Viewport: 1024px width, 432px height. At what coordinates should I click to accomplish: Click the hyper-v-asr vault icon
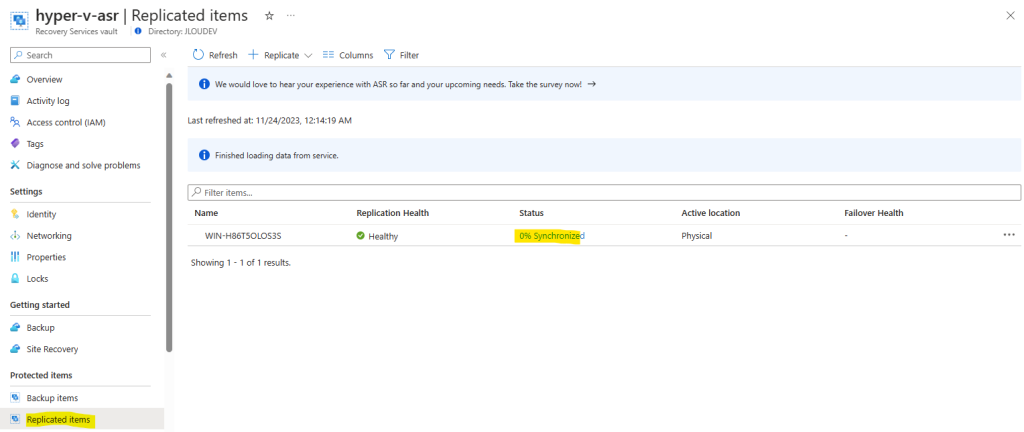tap(18, 20)
